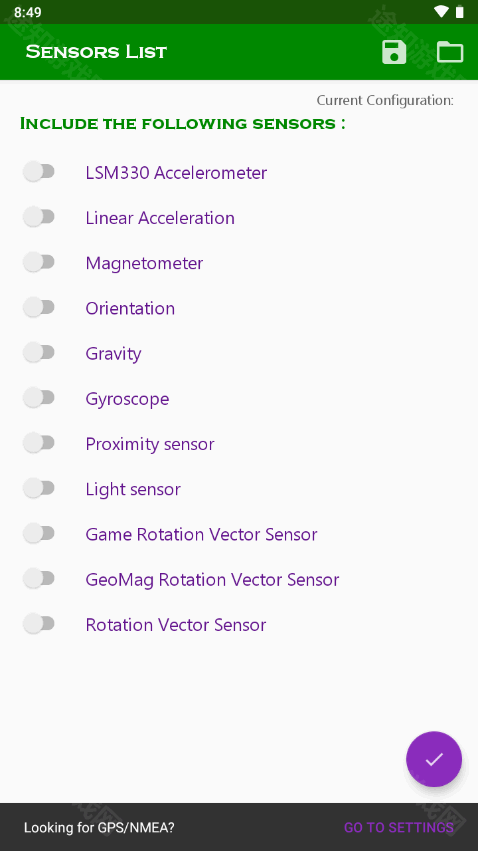This screenshot has height=851, width=478.
Task: Save configuration with the floppy disk icon
Action: click(x=394, y=52)
